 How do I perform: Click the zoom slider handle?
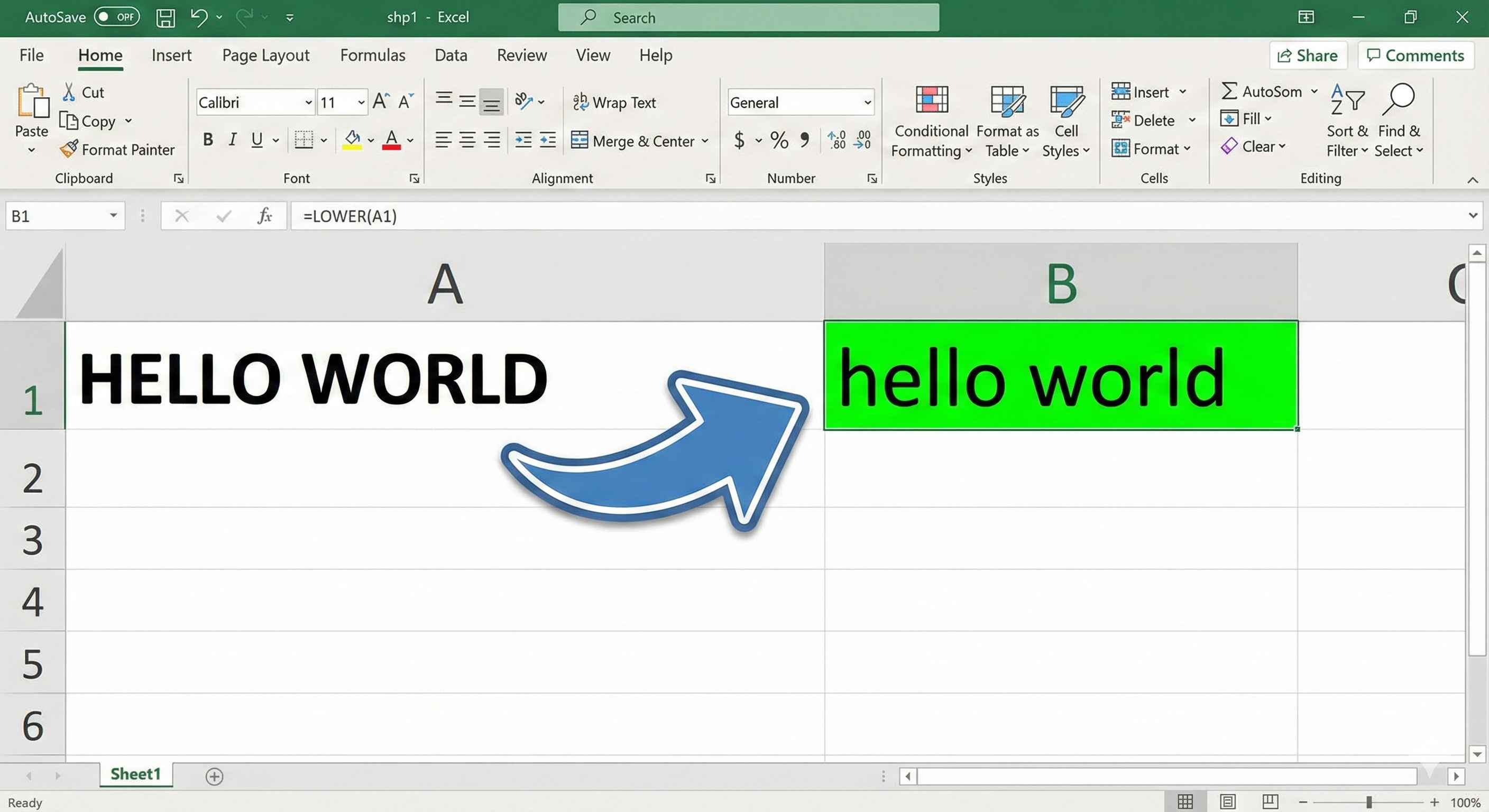click(x=1369, y=802)
